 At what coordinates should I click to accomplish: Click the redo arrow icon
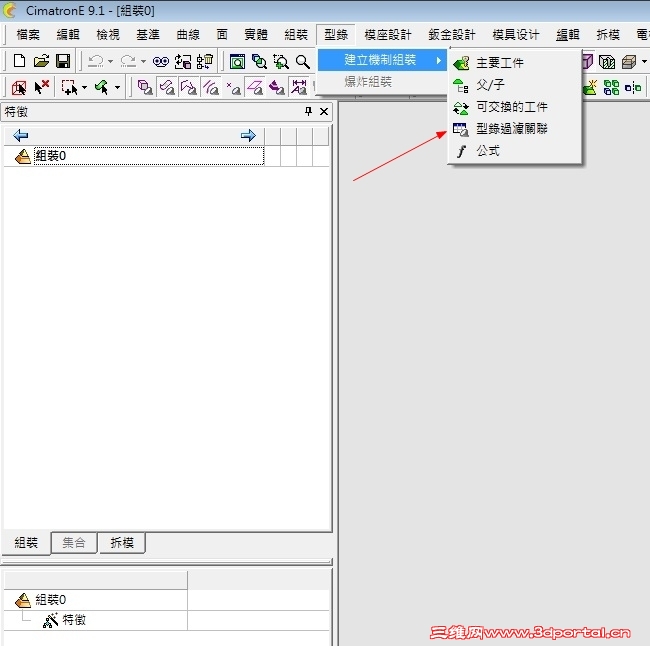pyautogui.click(x=128, y=61)
